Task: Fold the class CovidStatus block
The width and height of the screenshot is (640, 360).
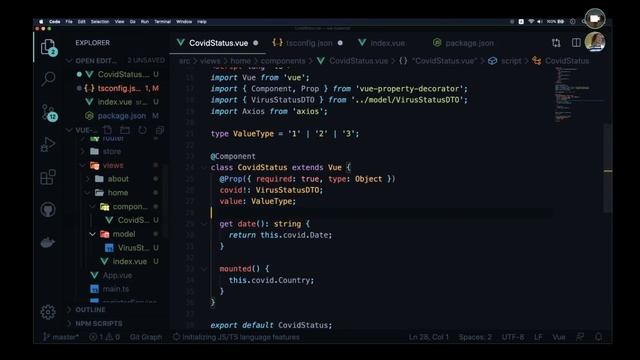Action: 204,167
